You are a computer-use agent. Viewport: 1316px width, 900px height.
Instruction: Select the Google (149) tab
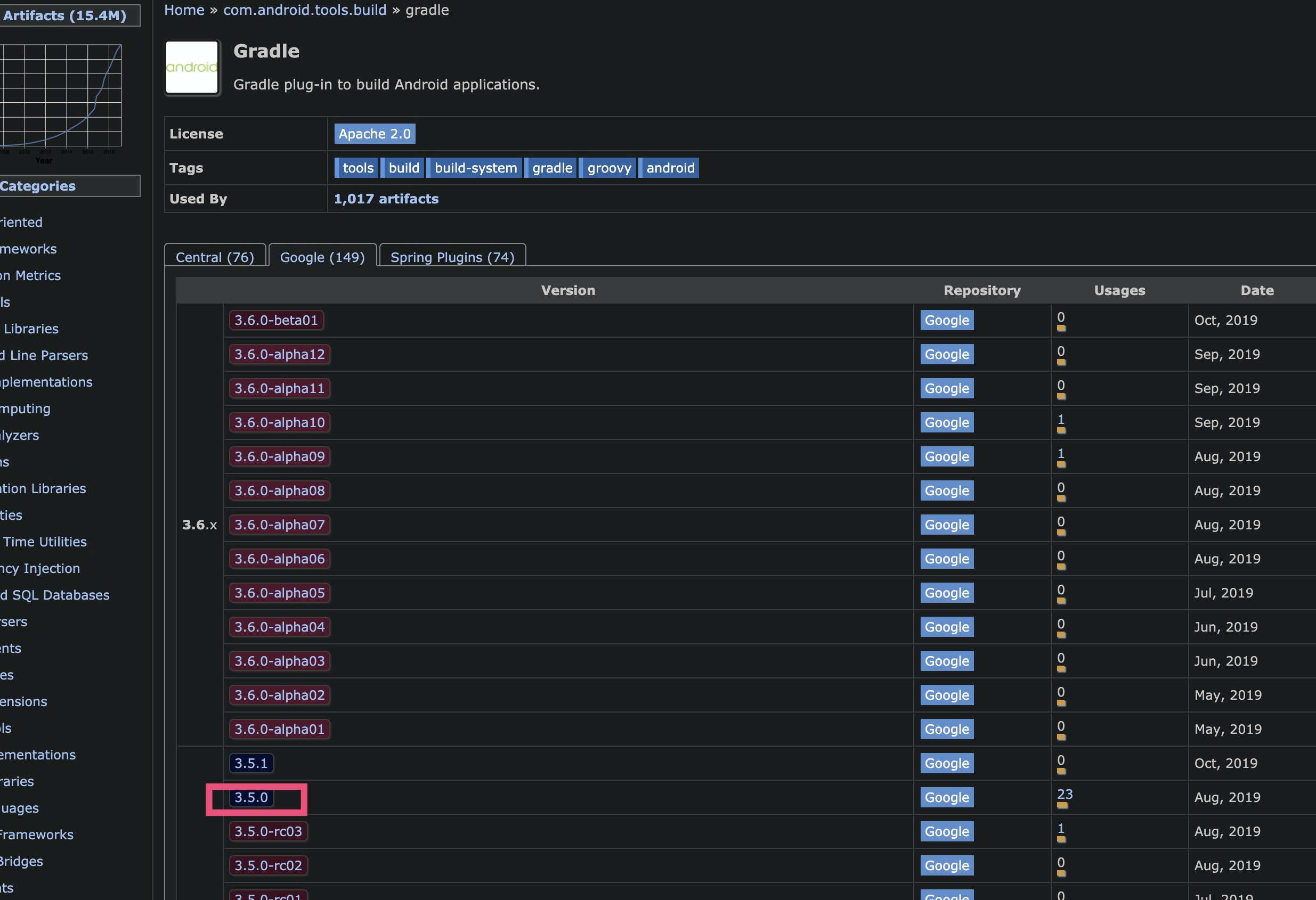pyautogui.click(x=322, y=258)
